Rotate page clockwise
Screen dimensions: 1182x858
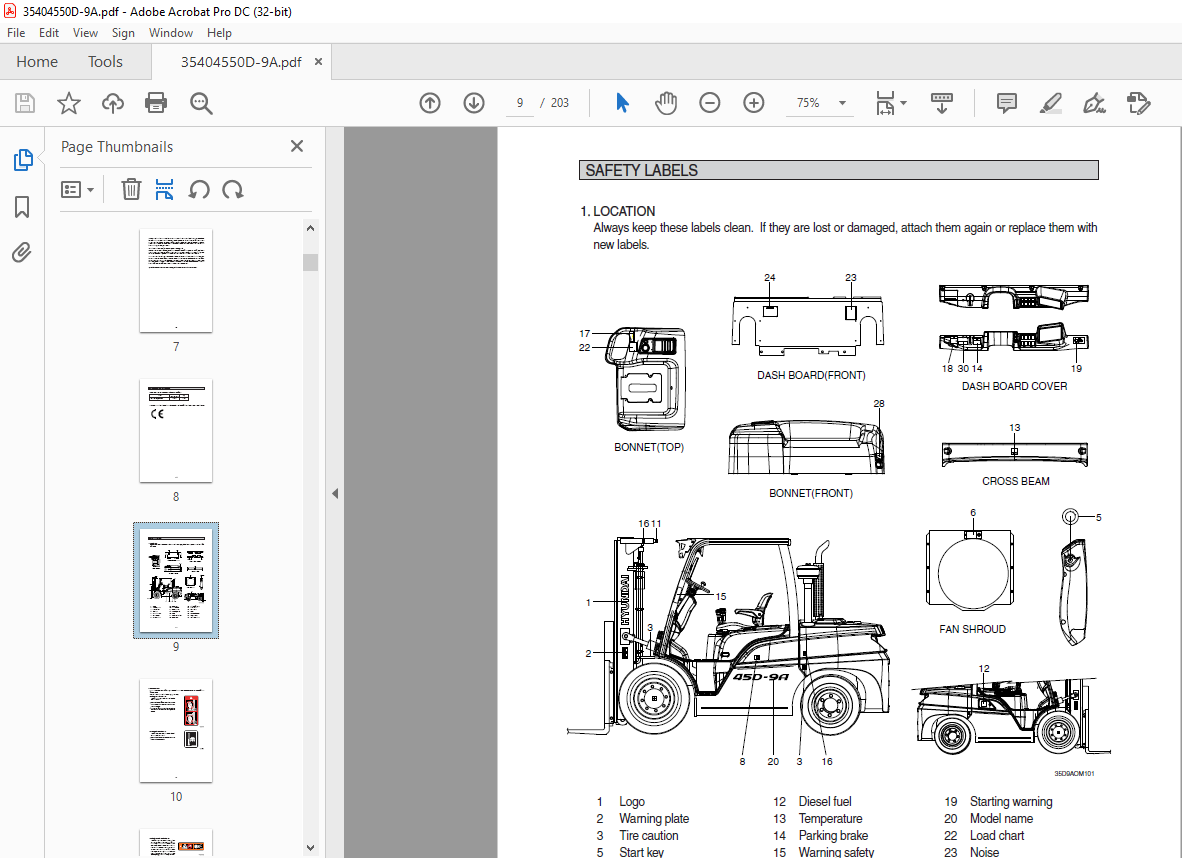pyautogui.click(x=232, y=189)
